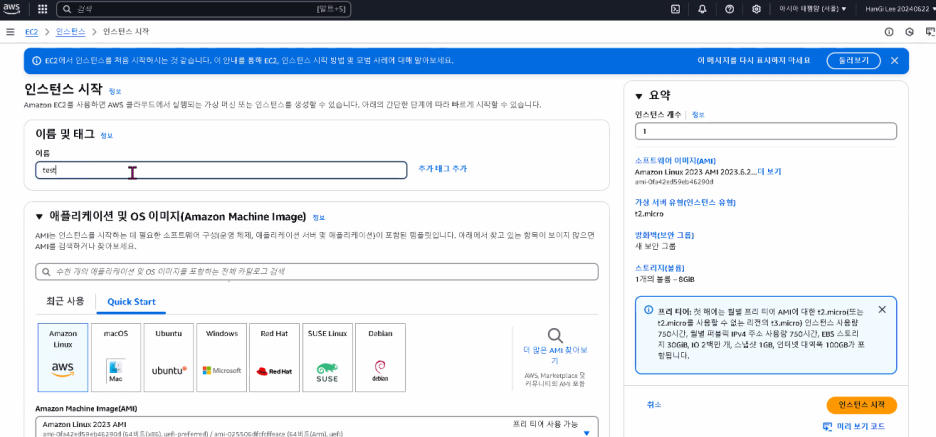This screenshot has height=437, width=936.
Task: Click the code preview icon
Action: click(x=827, y=426)
